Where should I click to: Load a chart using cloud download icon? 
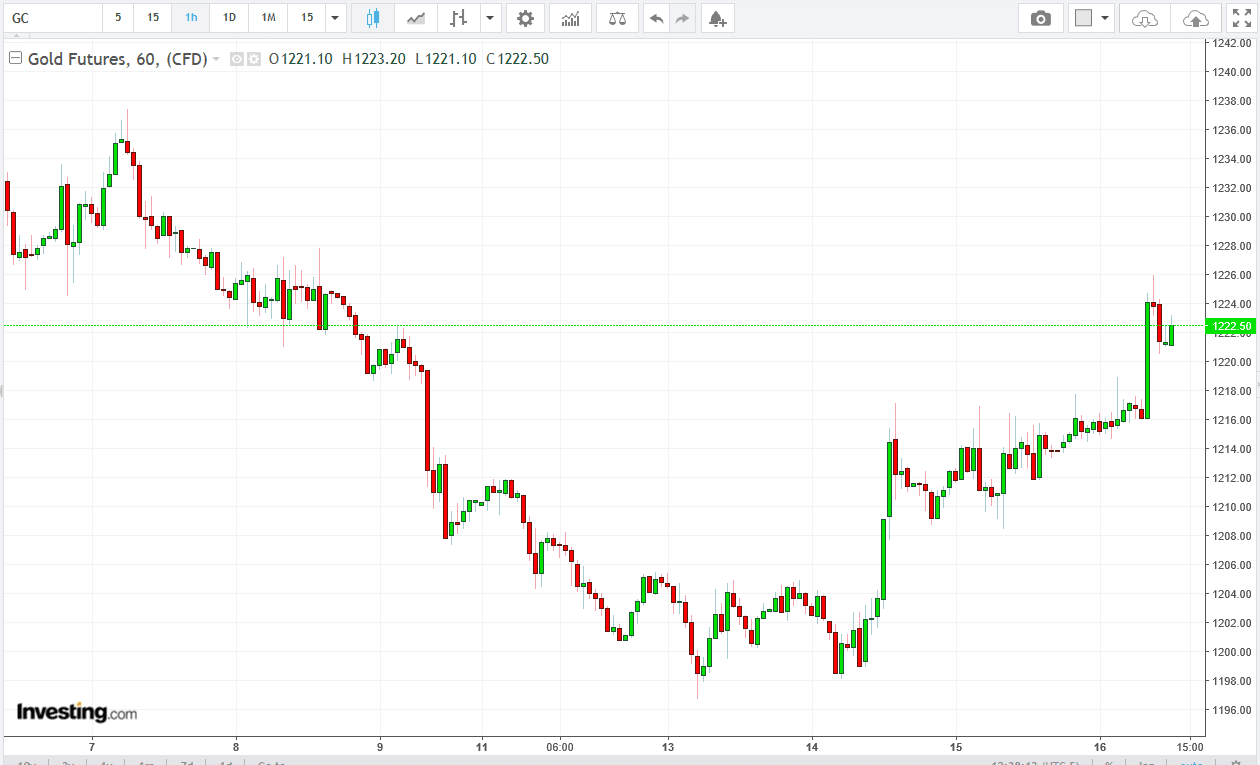[x=1145, y=18]
